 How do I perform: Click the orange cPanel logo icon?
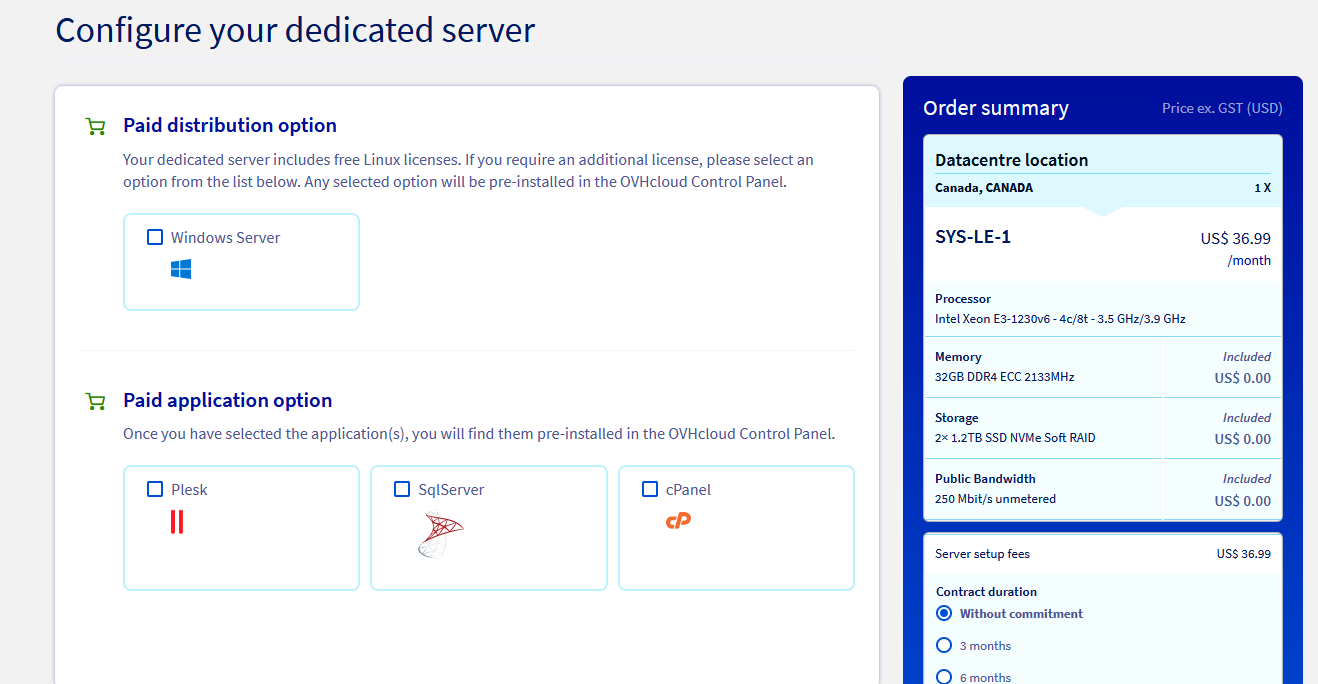[x=679, y=520]
